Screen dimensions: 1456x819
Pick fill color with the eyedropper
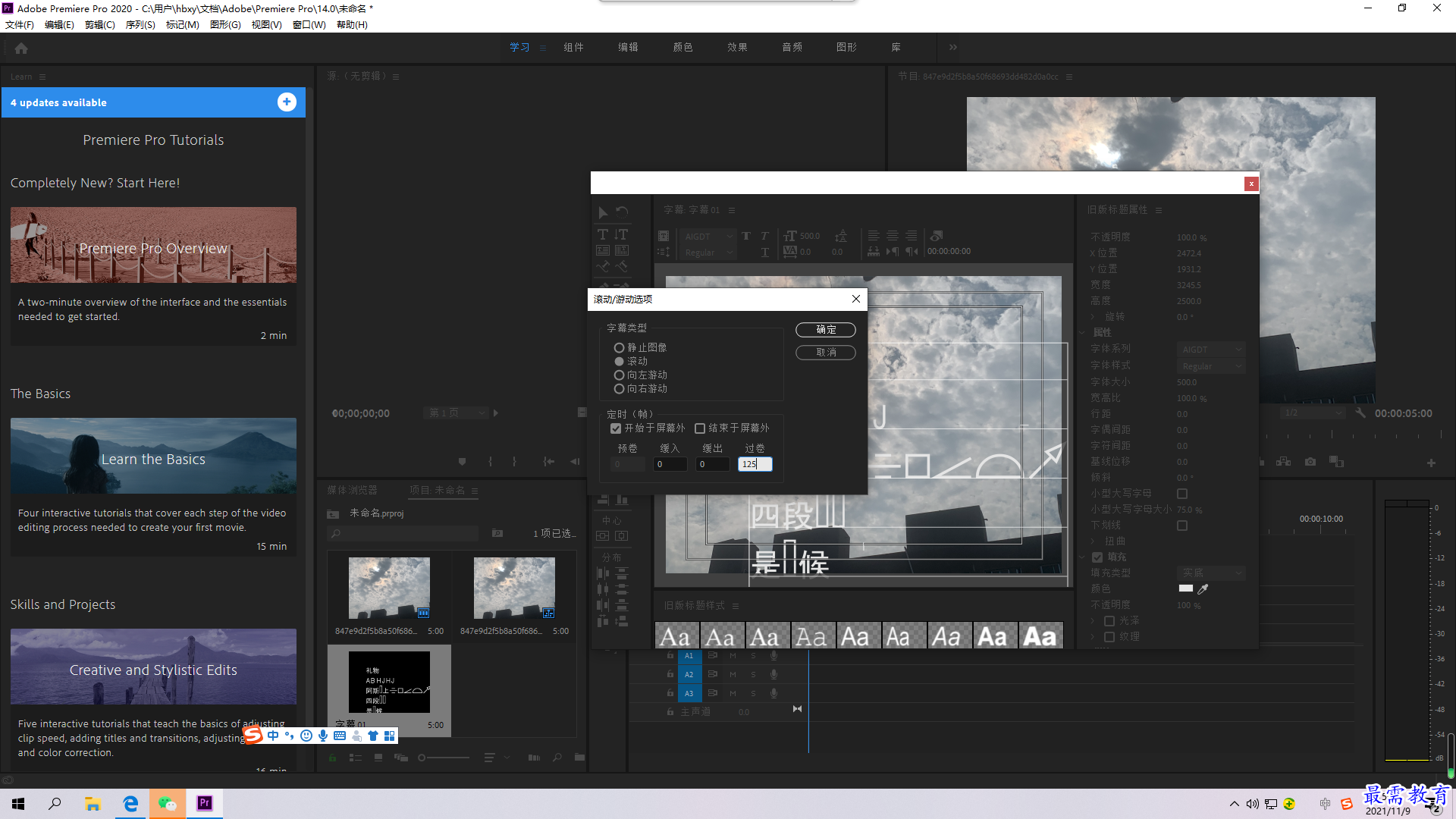1203,588
